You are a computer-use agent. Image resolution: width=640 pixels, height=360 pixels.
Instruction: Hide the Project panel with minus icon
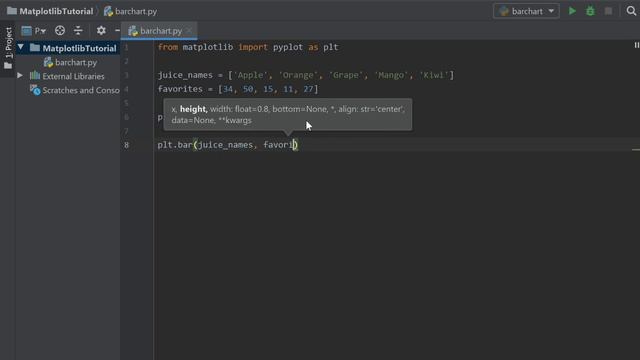[117, 31]
